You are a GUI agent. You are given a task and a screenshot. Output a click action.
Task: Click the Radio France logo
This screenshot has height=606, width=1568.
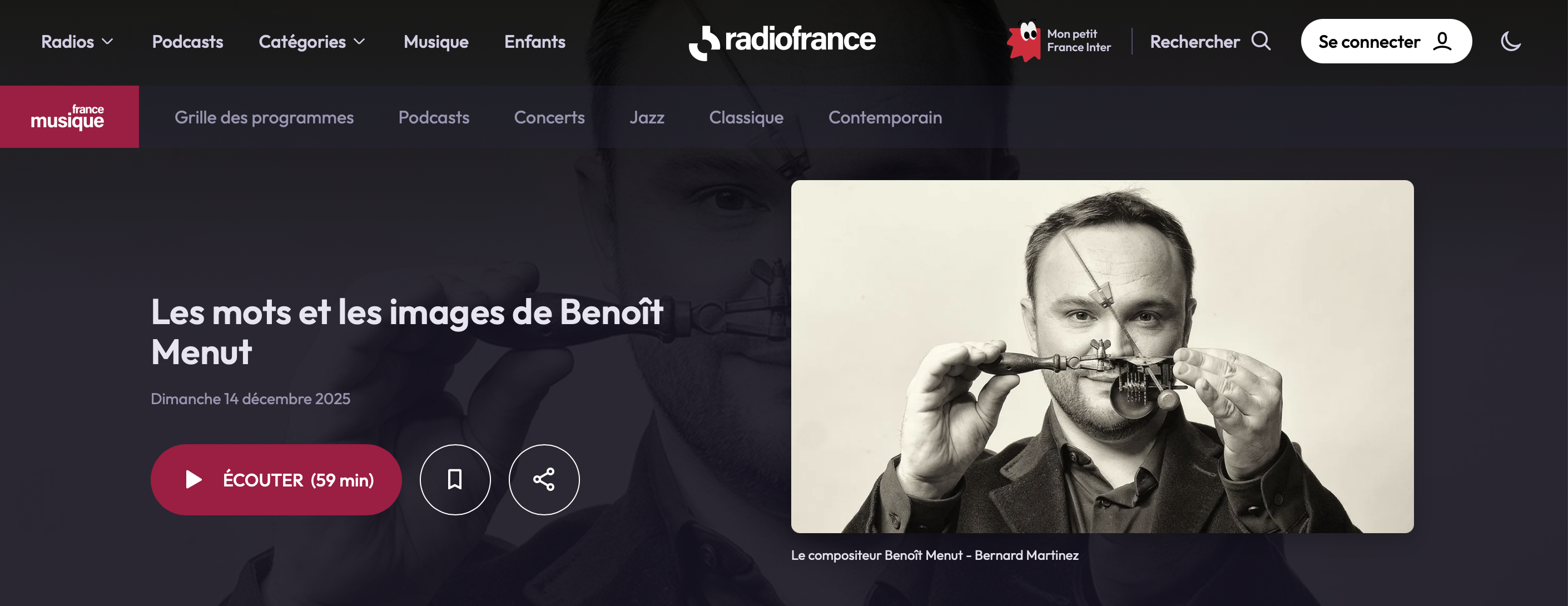click(782, 42)
